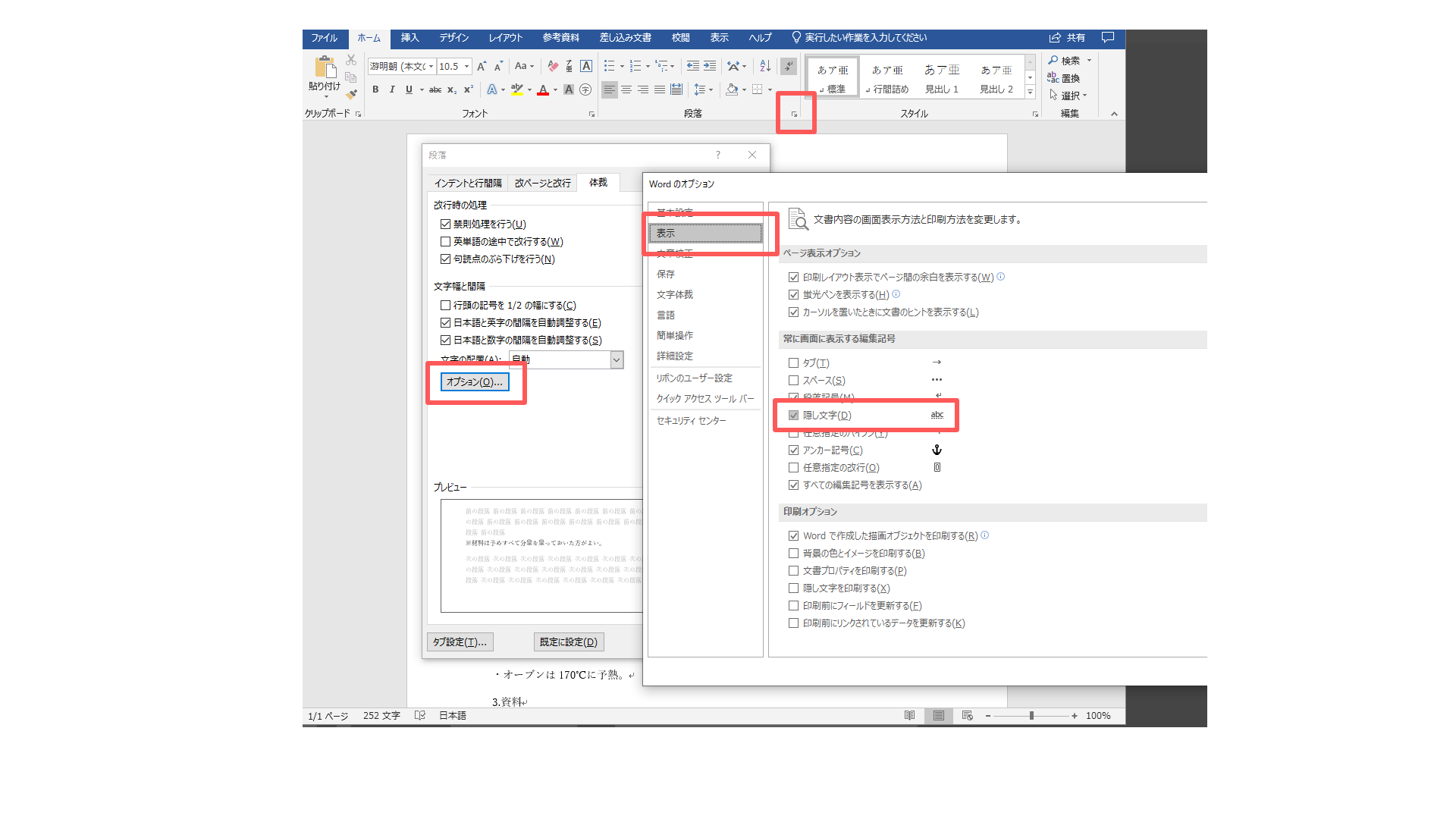
Task: Switch to the 挿入 ribbon tab
Action: [409, 37]
